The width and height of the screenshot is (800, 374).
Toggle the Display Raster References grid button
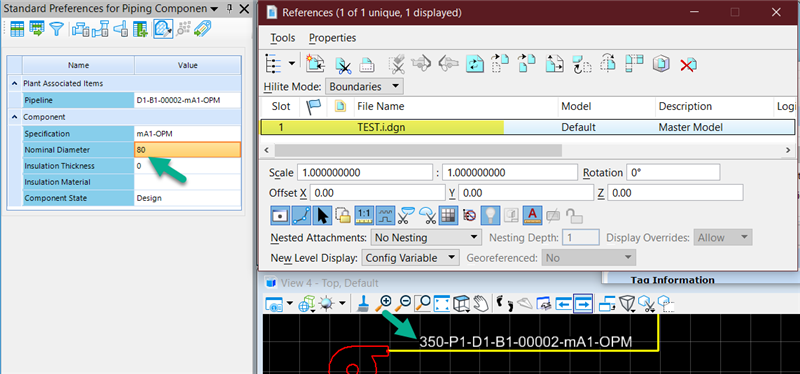(x=448, y=216)
